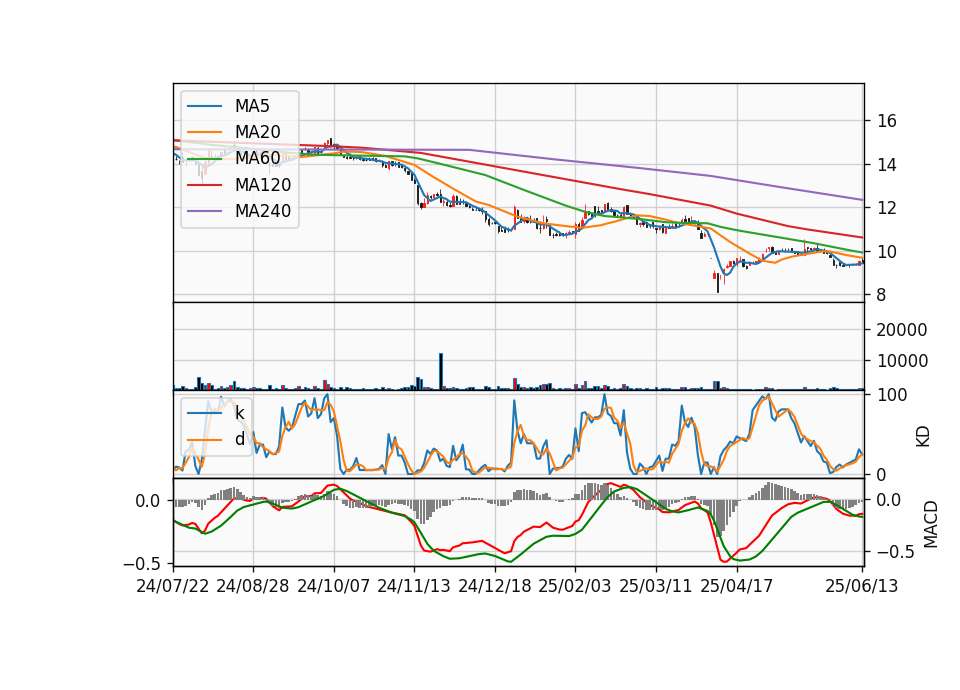This screenshot has height=690, width=960.
Task: Click the volume axis value 20000
Action: pos(902,330)
